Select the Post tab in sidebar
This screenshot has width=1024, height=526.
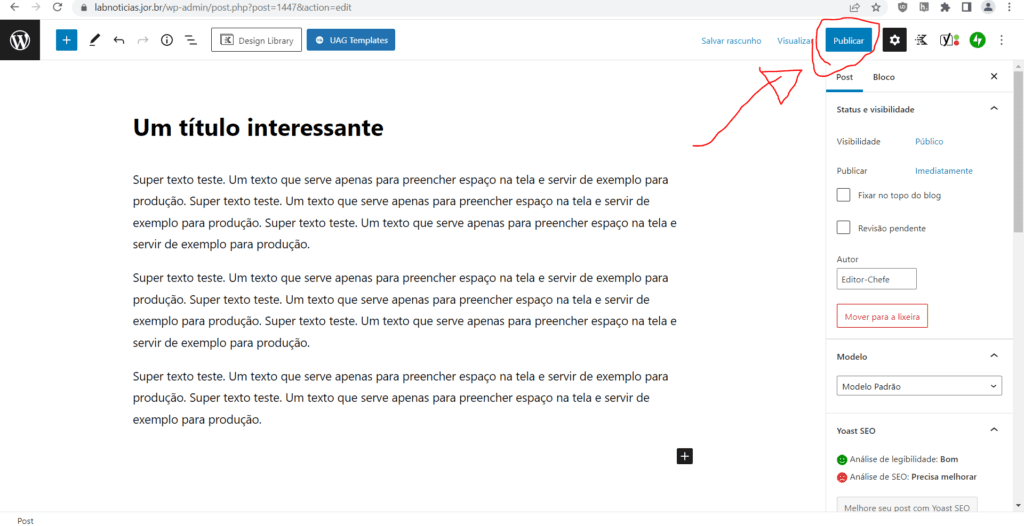pyautogui.click(x=845, y=77)
